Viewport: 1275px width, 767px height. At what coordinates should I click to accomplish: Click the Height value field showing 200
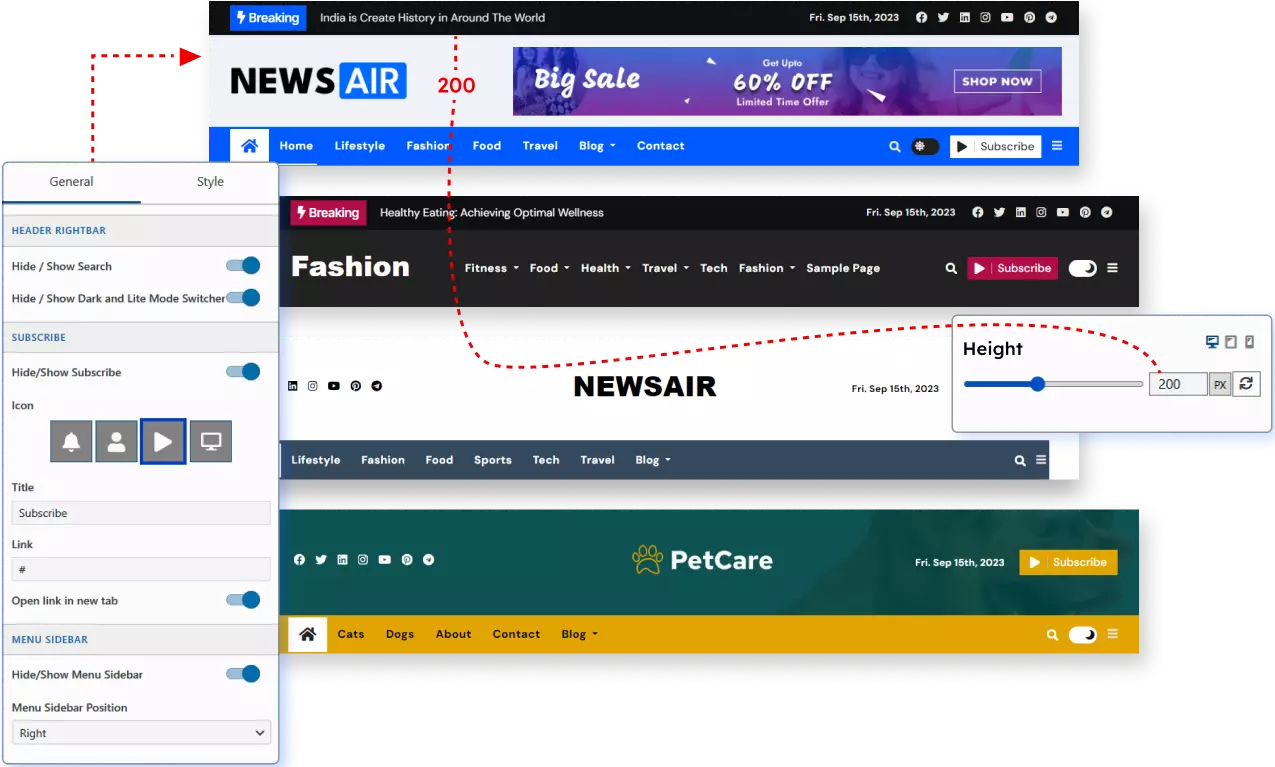coord(1178,384)
